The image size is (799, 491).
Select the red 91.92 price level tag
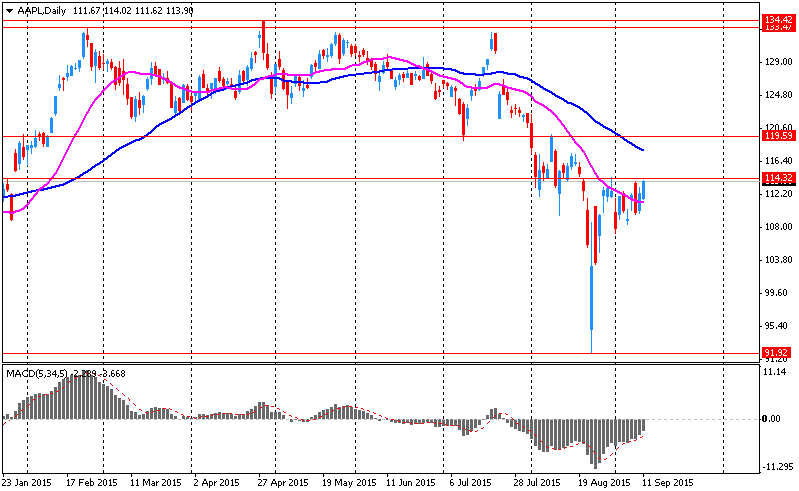tap(776, 352)
